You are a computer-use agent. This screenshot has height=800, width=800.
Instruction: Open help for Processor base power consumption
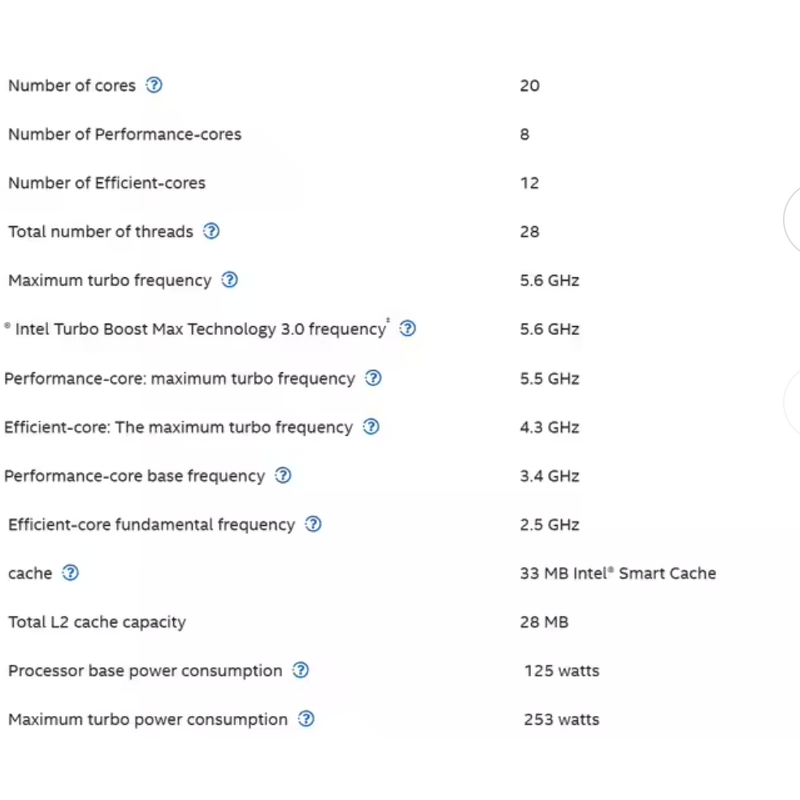coord(300,670)
